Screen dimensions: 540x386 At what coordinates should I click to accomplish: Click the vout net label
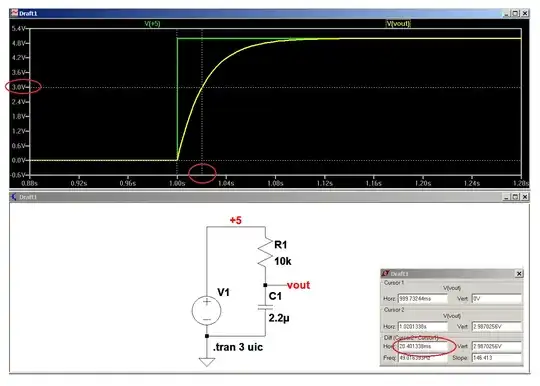(298, 285)
